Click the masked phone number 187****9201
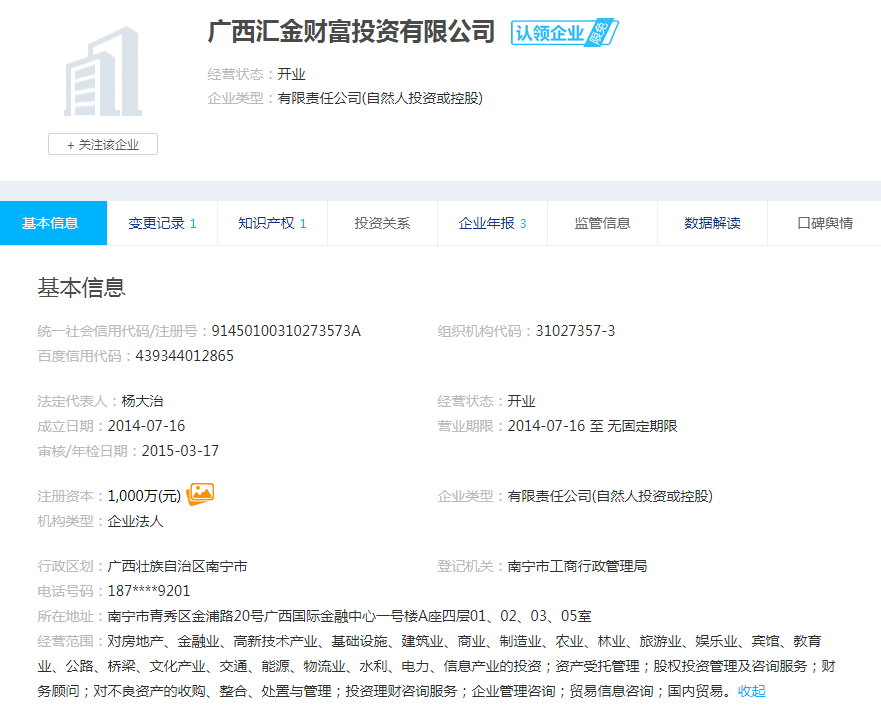This screenshot has height=719, width=881. [x=149, y=591]
